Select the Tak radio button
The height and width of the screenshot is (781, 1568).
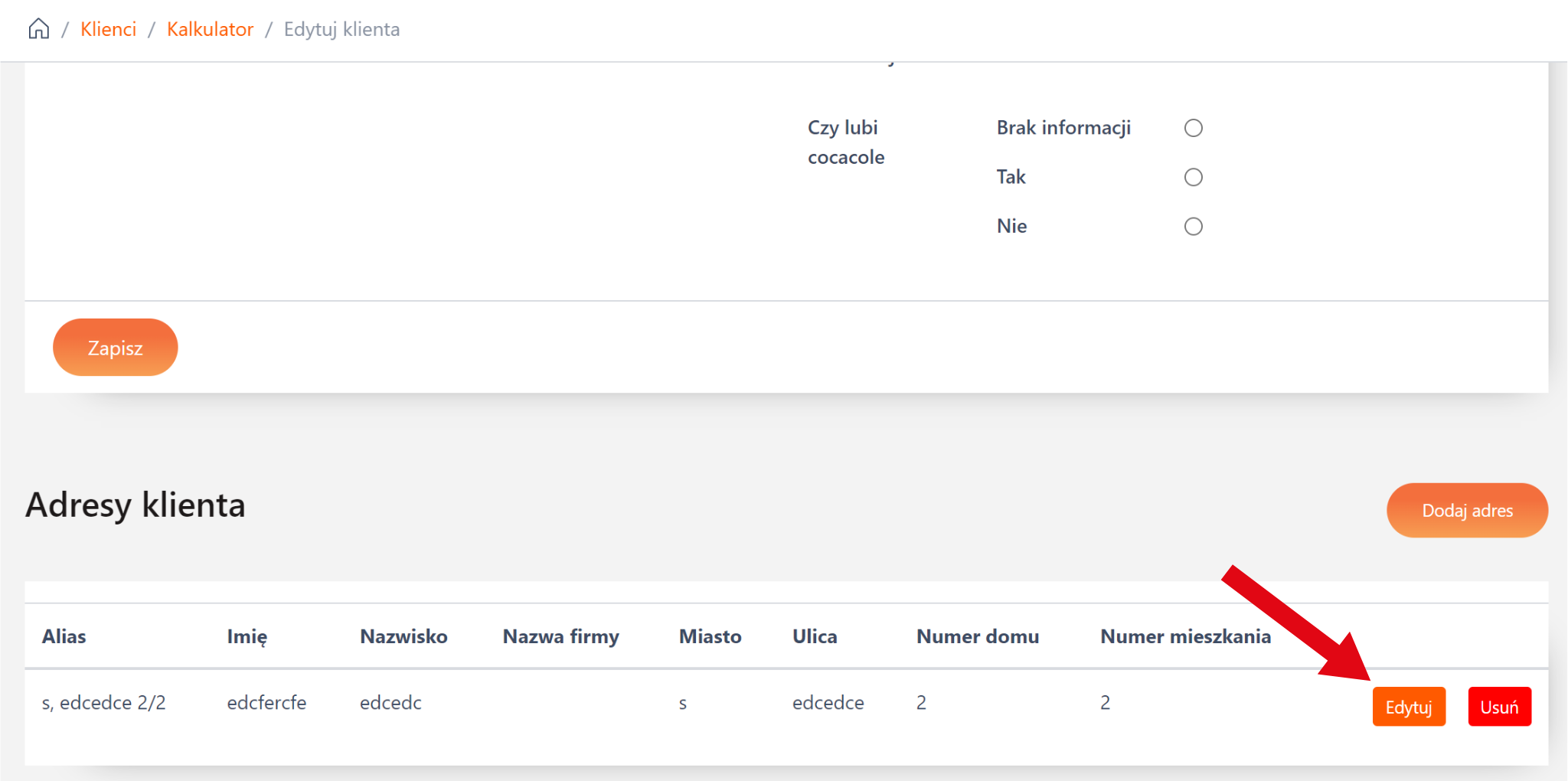tap(1193, 178)
